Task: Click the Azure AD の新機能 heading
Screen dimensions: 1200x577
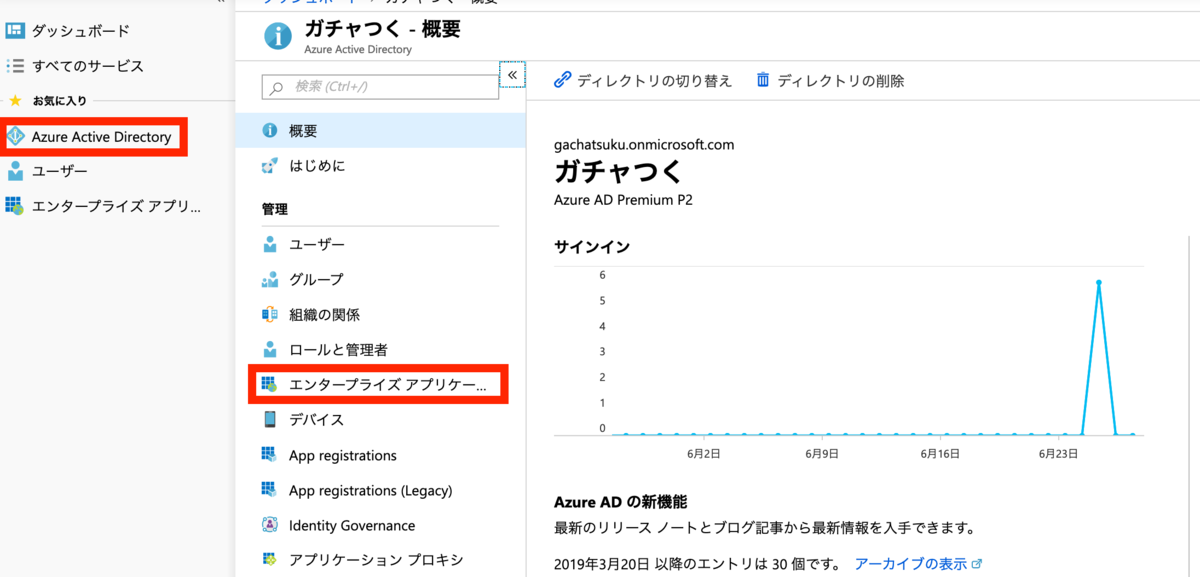Action: click(620, 501)
